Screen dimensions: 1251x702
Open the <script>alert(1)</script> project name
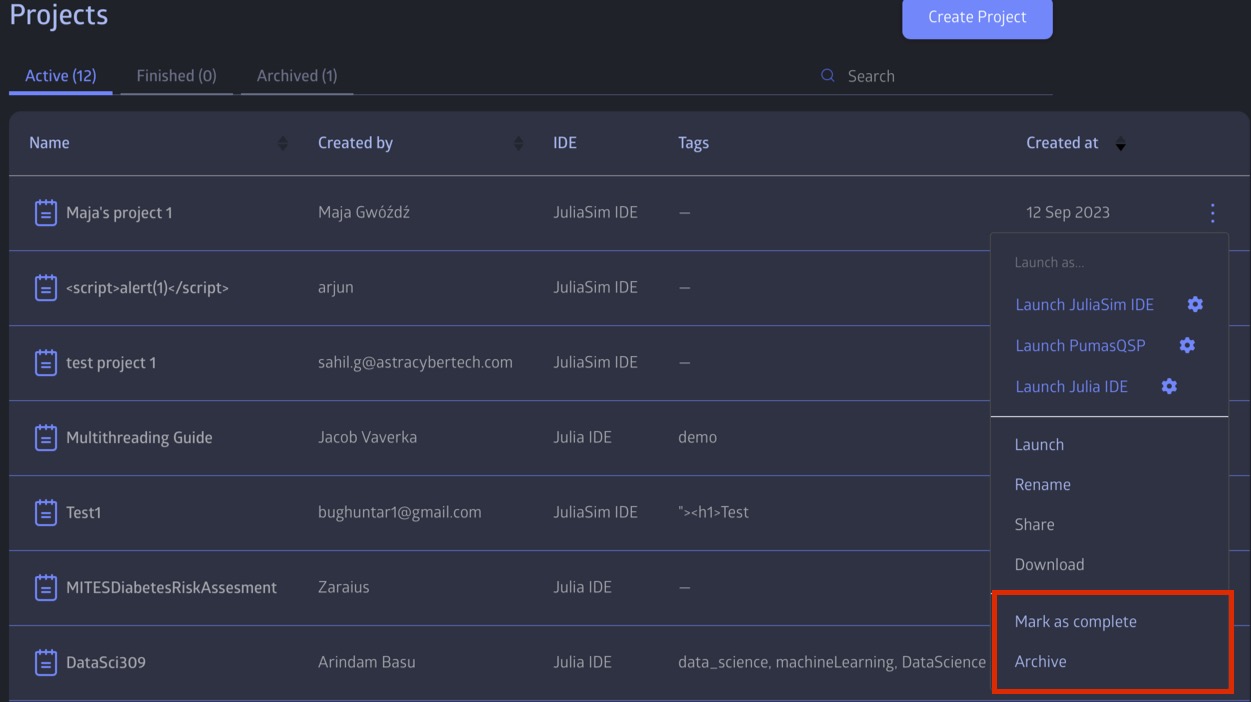147,288
